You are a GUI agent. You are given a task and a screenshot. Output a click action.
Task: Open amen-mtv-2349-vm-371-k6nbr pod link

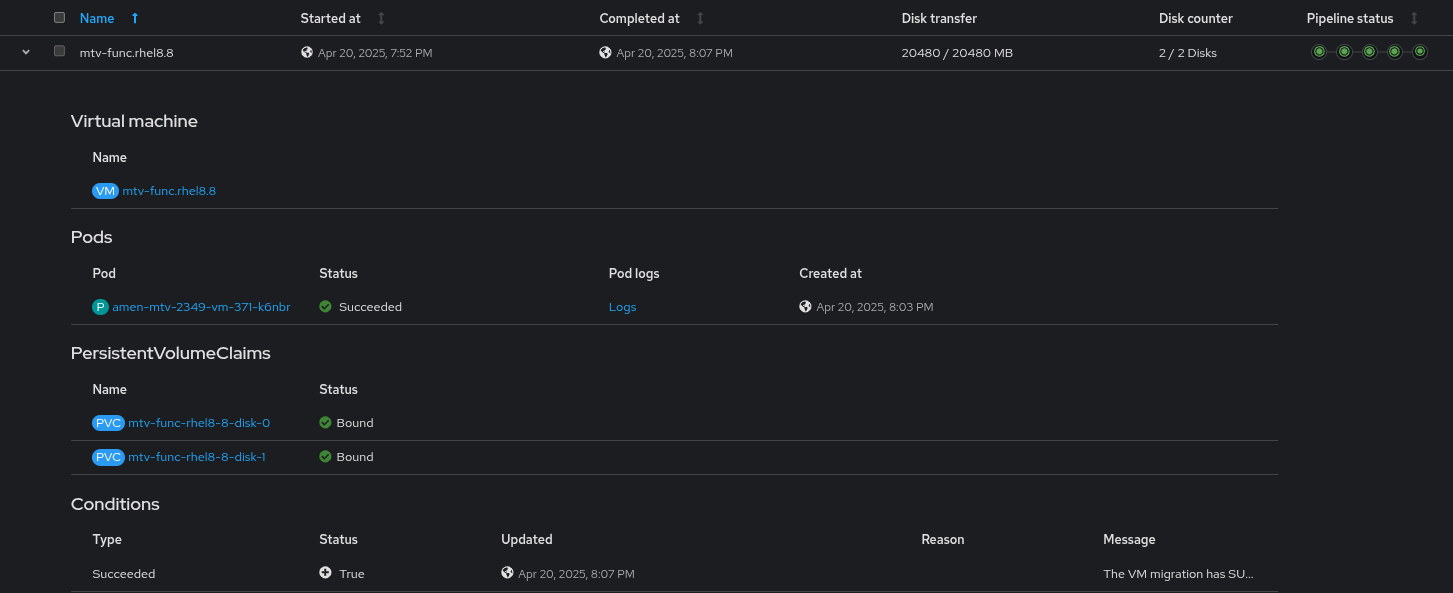point(201,307)
